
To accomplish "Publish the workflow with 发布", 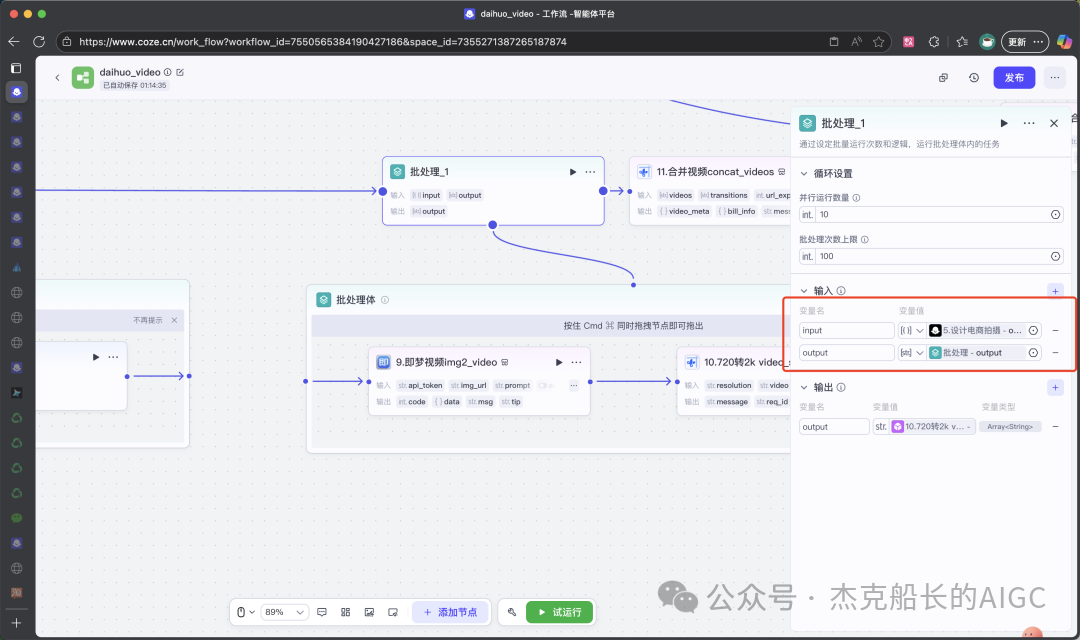I will pyautogui.click(x=1014, y=78).
